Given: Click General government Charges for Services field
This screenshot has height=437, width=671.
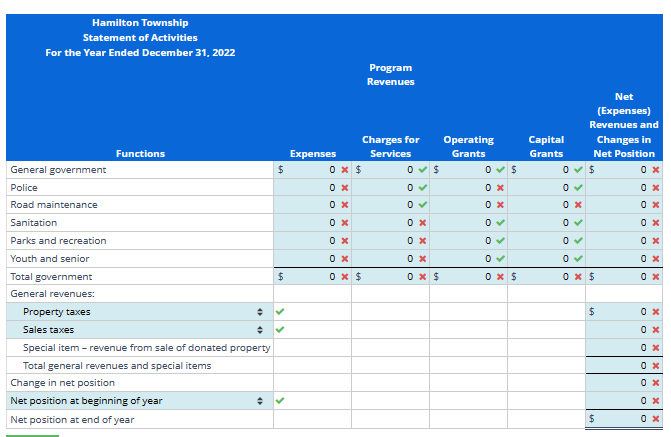Looking at the screenshot, I should pos(390,170).
